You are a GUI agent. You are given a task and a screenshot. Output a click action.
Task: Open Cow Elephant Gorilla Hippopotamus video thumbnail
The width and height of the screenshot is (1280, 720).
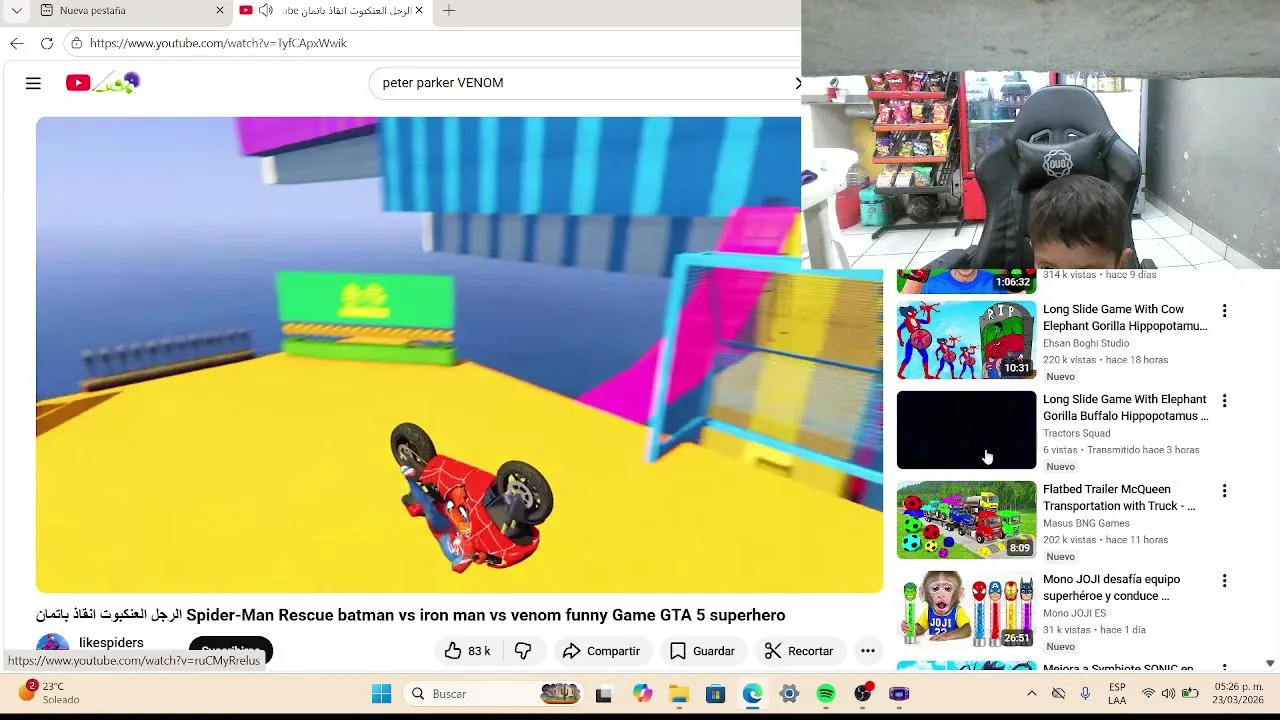[x=966, y=340]
